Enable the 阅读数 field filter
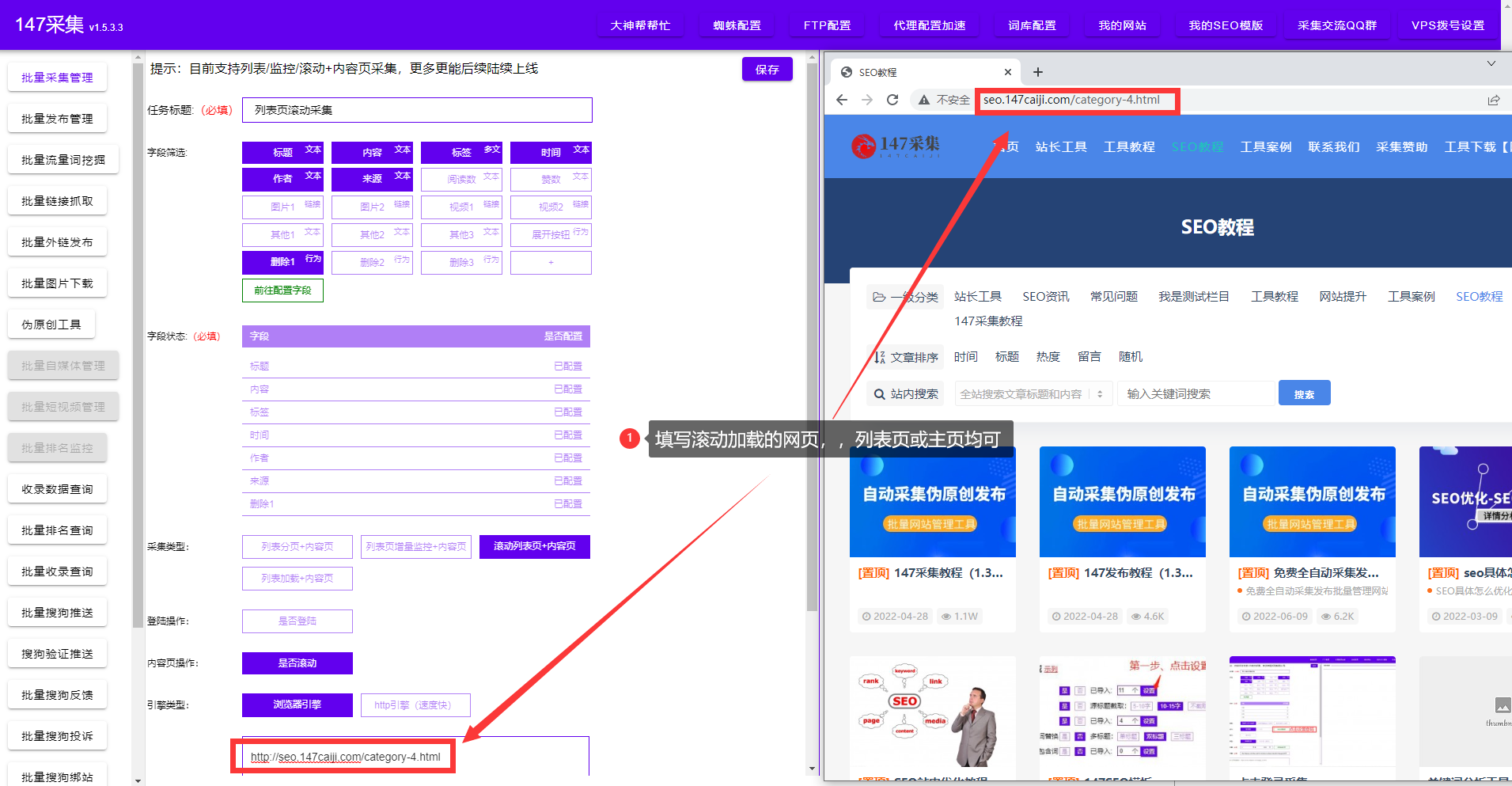 [x=461, y=179]
